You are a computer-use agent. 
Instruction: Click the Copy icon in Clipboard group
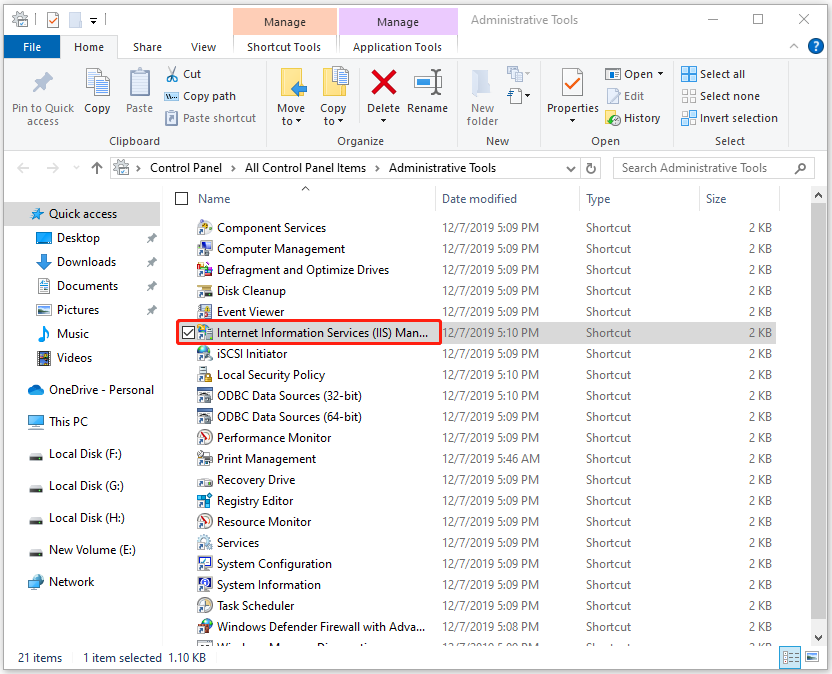tap(97, 82)
